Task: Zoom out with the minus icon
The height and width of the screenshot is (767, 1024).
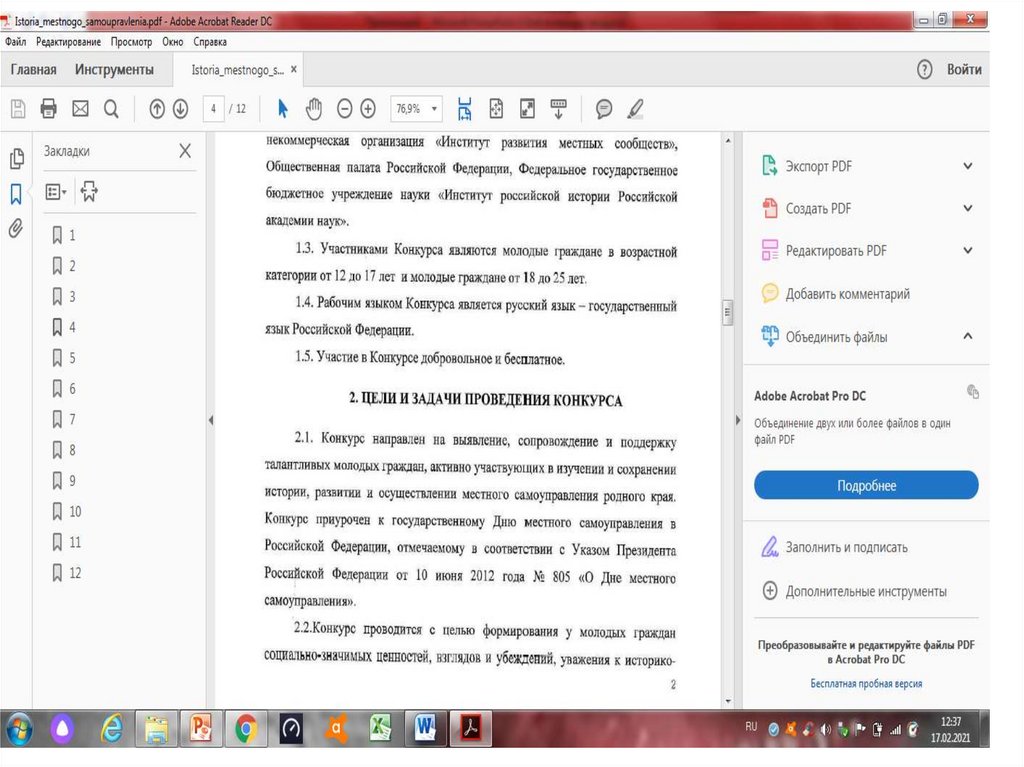Action: click(x=345, y=108)
